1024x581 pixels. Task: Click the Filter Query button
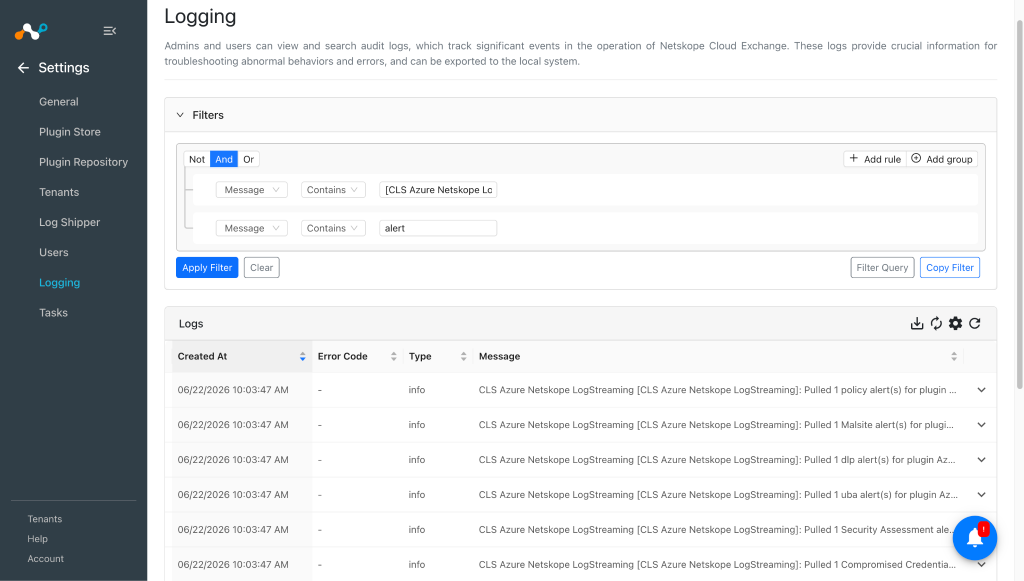tap(882, 268)
